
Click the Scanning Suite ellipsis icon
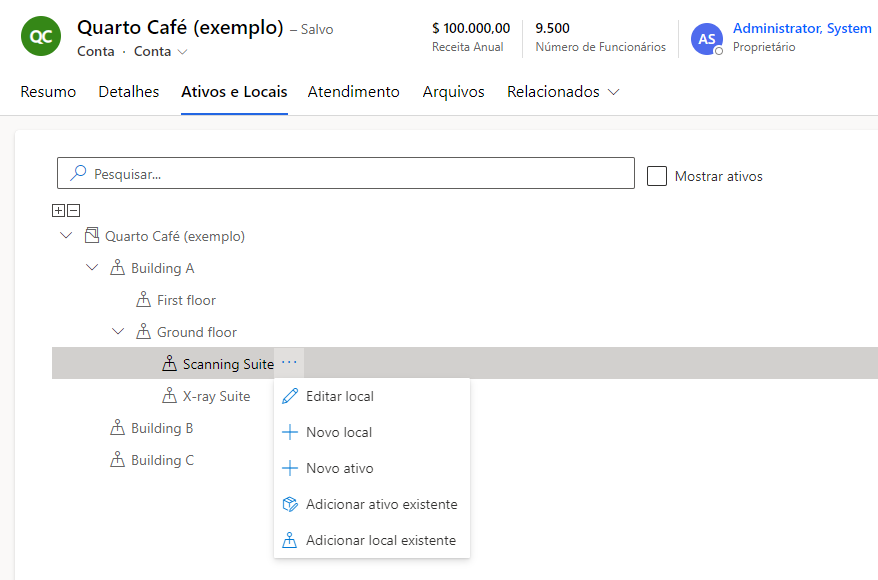[x=289, y=363]
